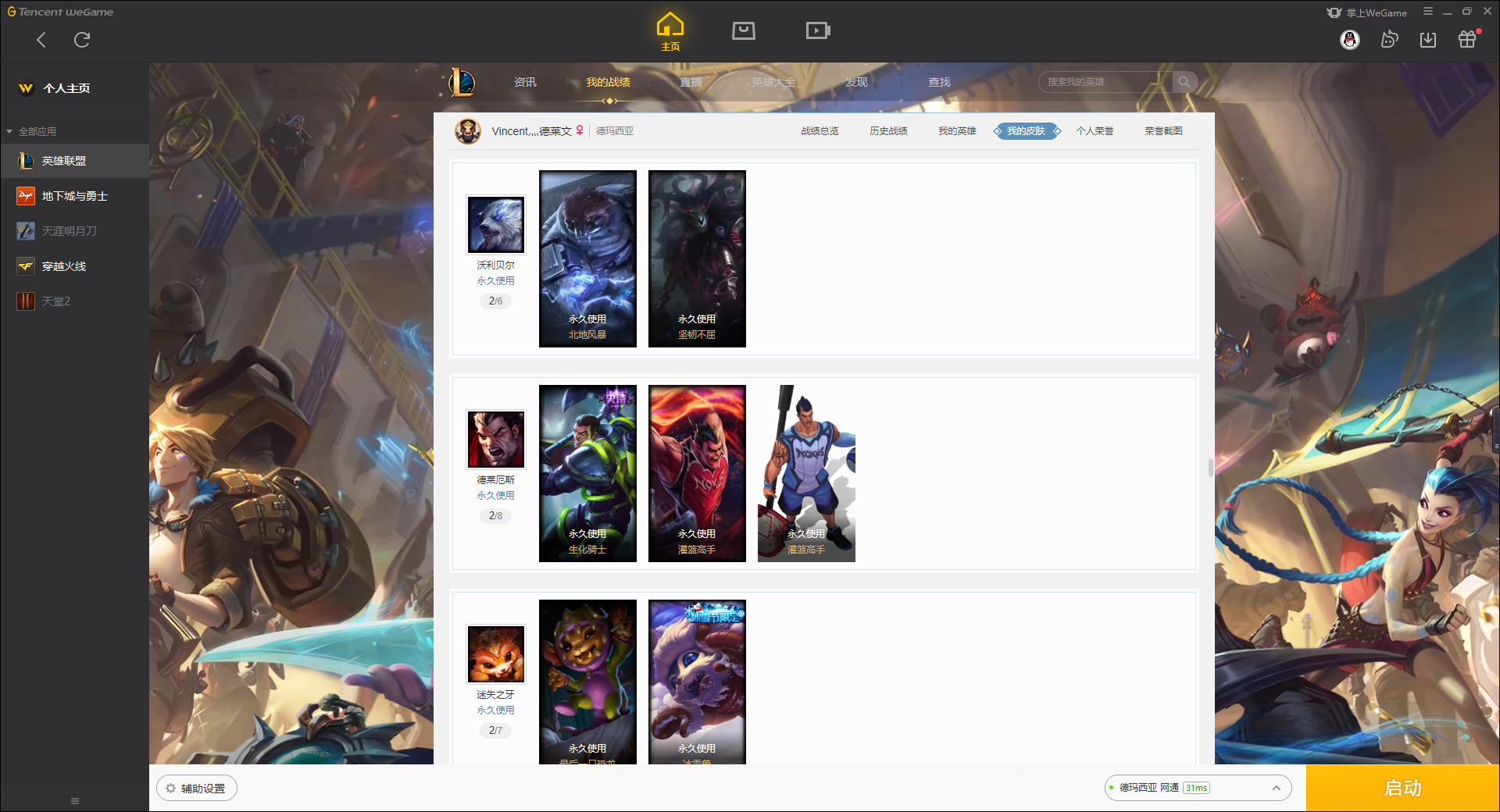Open the 灌篮高手 basketball model skin card

(806, 473)
